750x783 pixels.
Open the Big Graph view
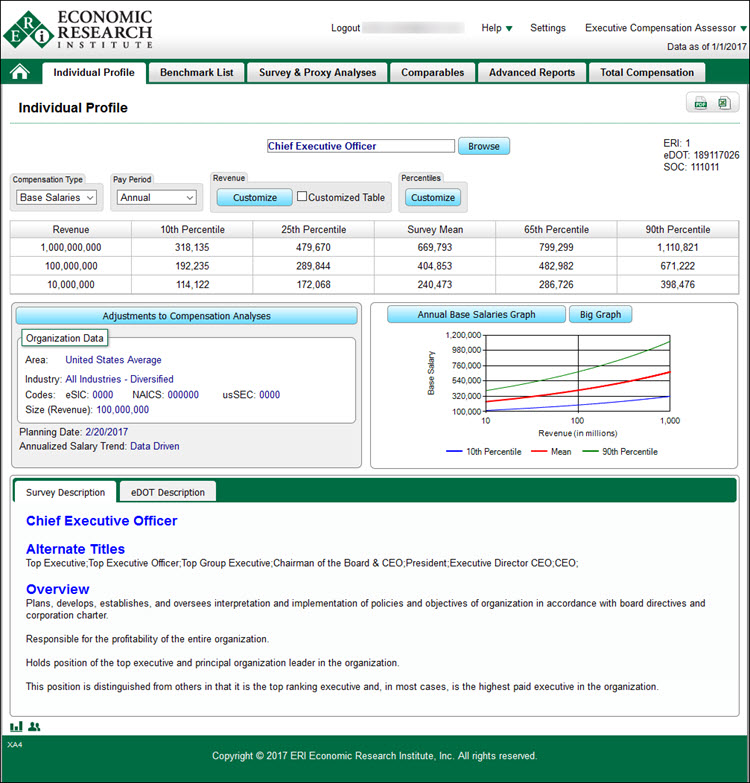coord(600,314)
